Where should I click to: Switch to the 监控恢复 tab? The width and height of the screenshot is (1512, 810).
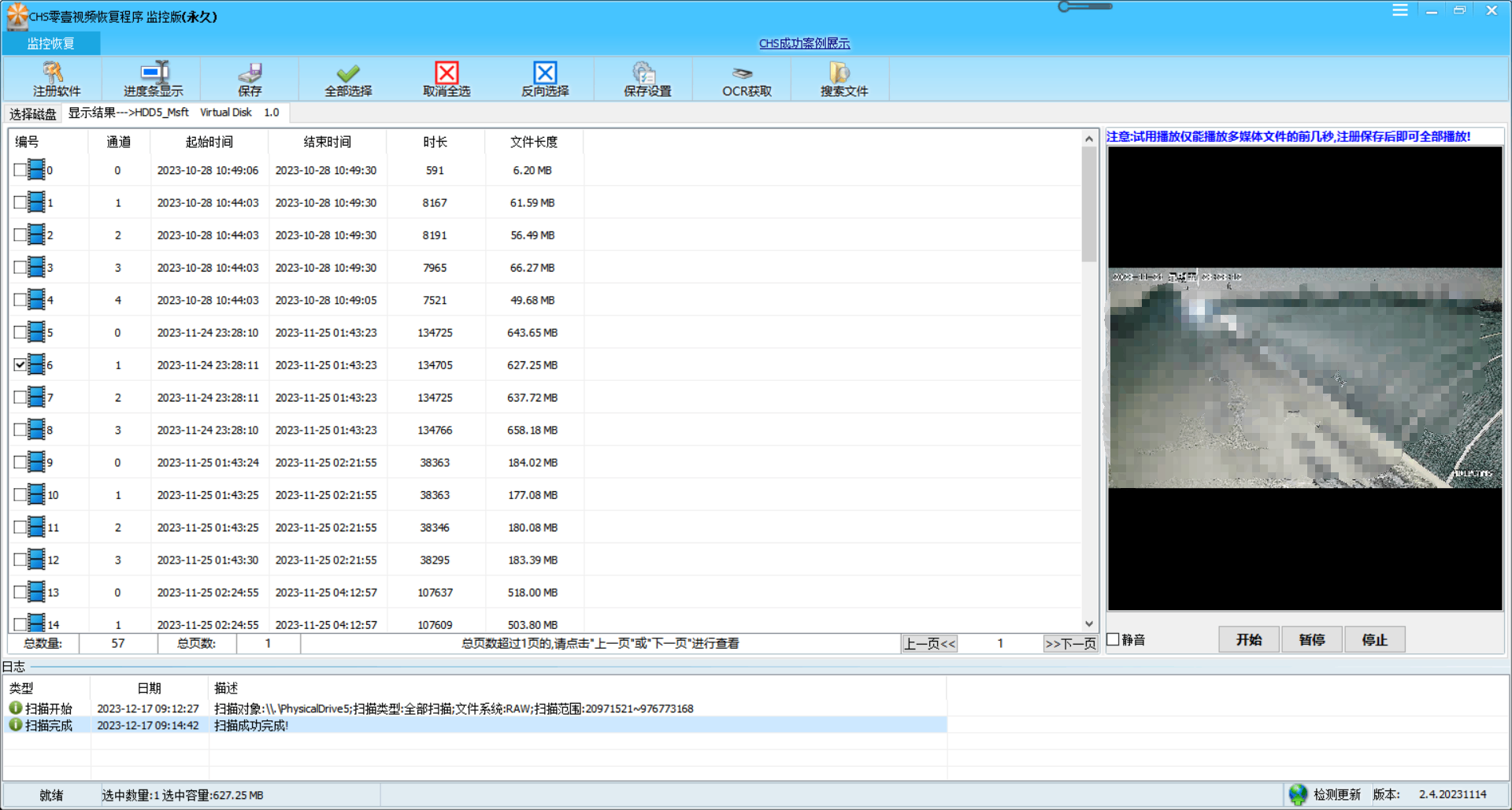tap(51, 43)
